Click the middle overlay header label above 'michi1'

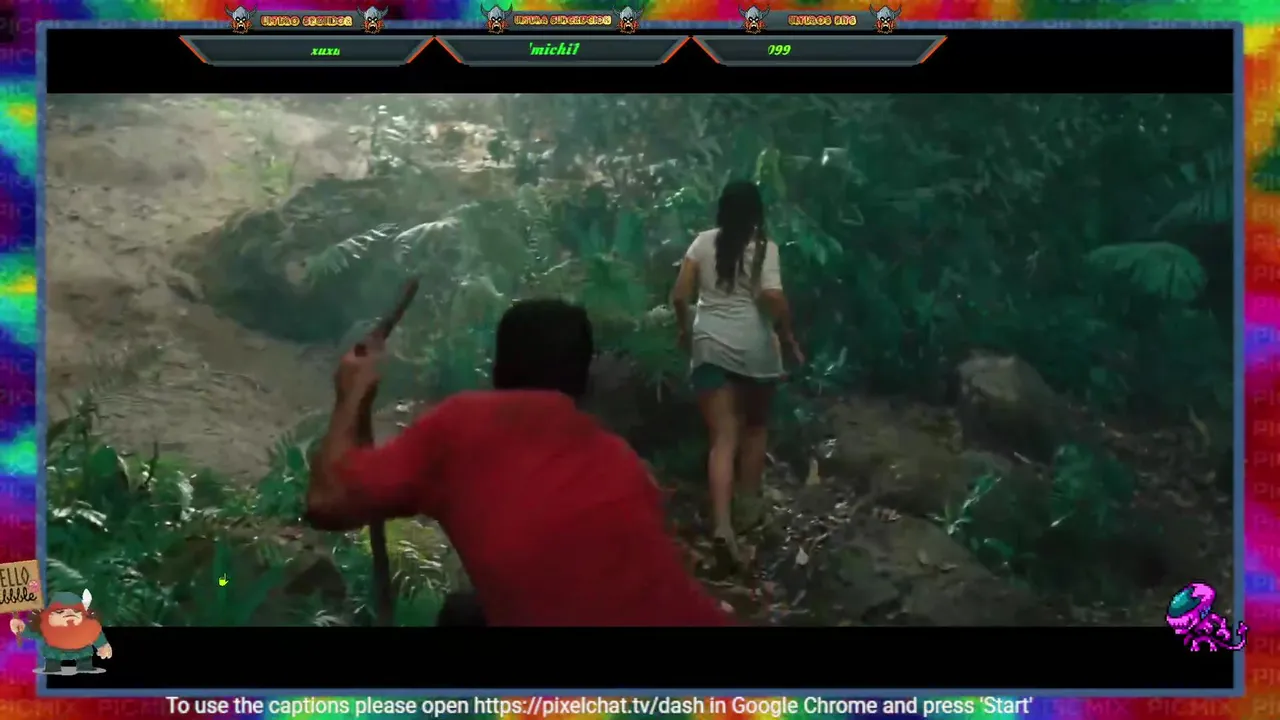562,20
